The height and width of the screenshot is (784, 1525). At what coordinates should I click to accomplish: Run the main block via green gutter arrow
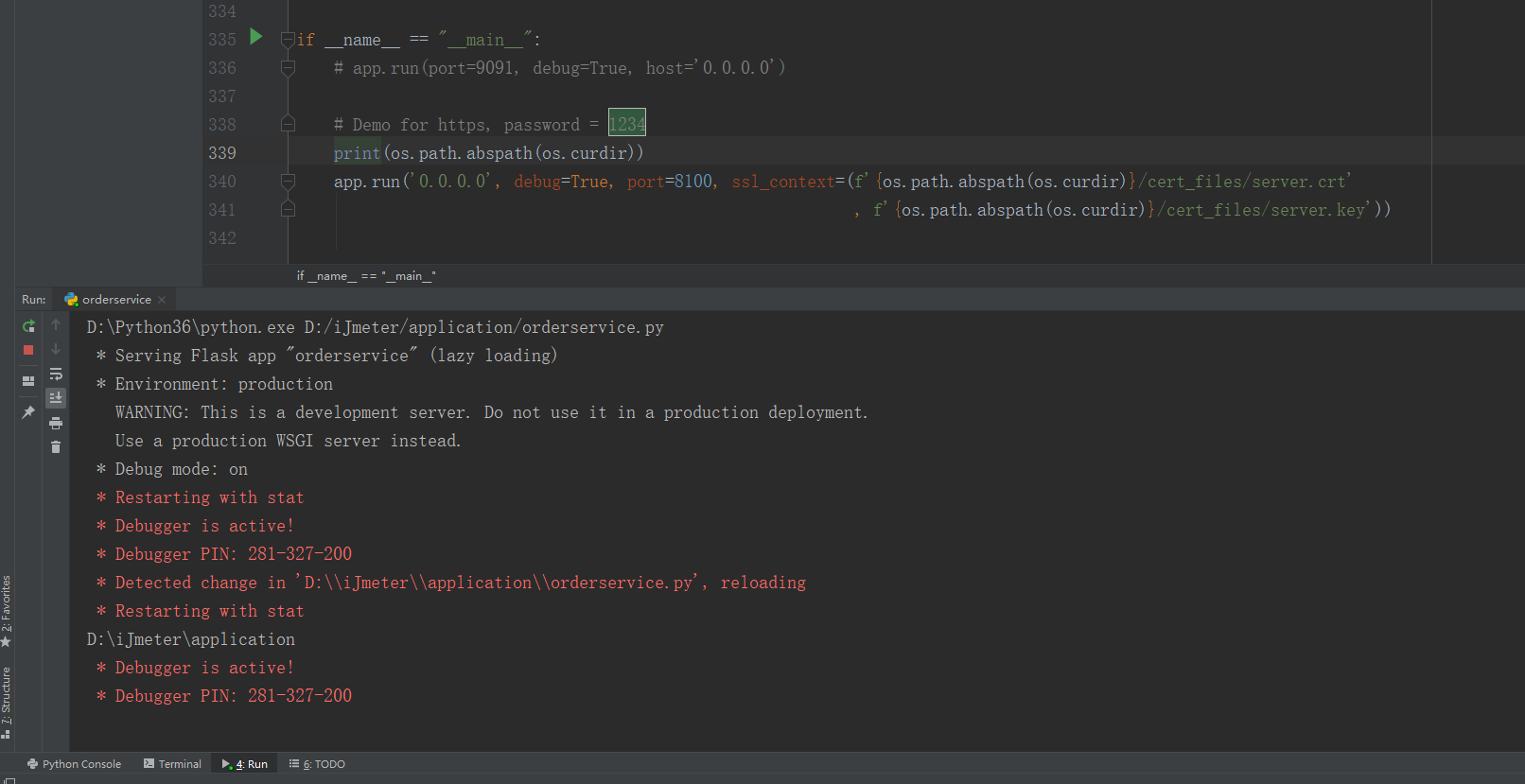(255, 37)
